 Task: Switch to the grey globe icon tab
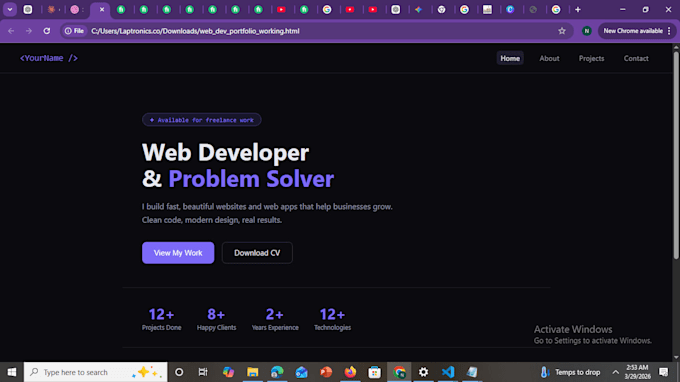[533, 9]
